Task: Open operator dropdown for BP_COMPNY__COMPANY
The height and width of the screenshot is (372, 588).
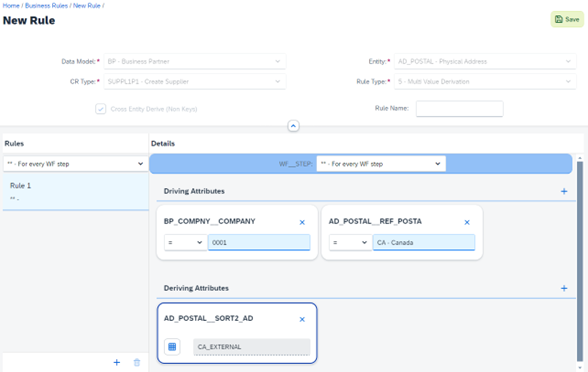Action: click(x=185, y=242)
